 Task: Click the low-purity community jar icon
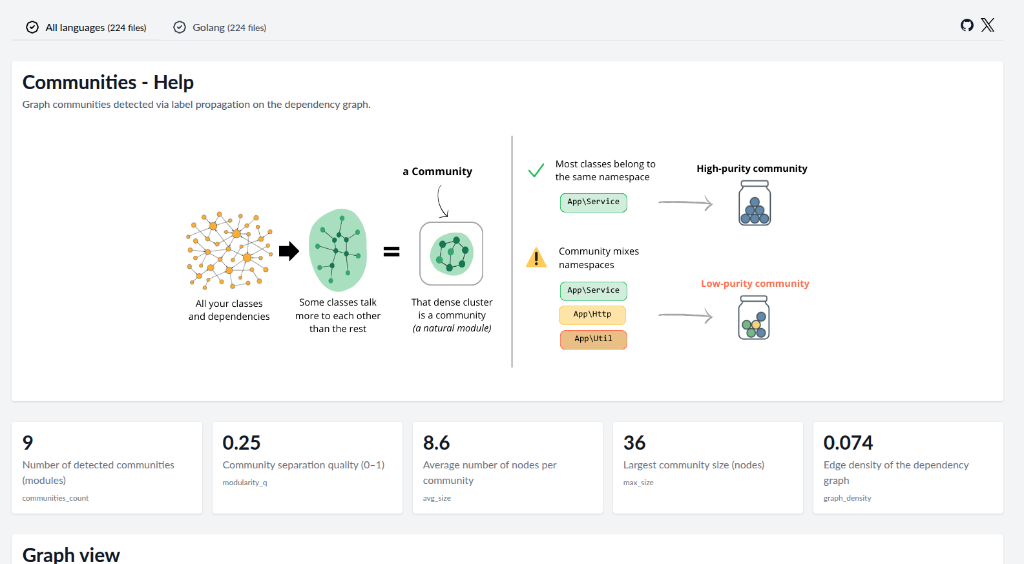[x=754, y=317]
